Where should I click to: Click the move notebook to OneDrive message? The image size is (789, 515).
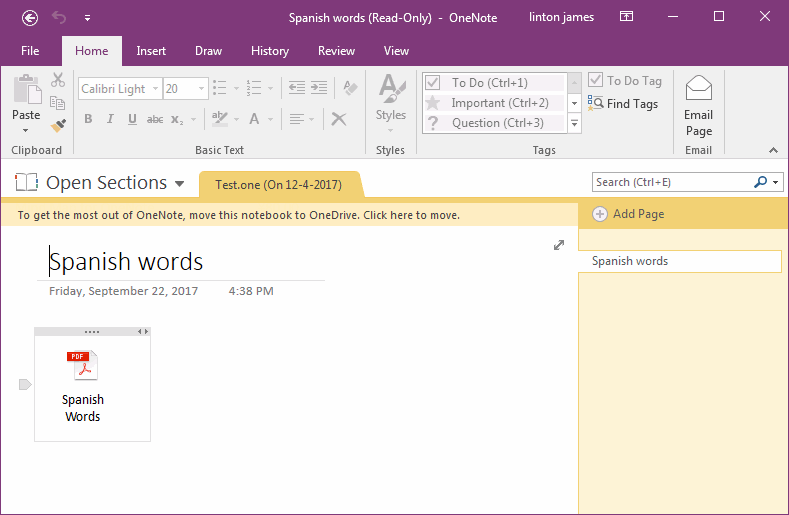(239, 215)
